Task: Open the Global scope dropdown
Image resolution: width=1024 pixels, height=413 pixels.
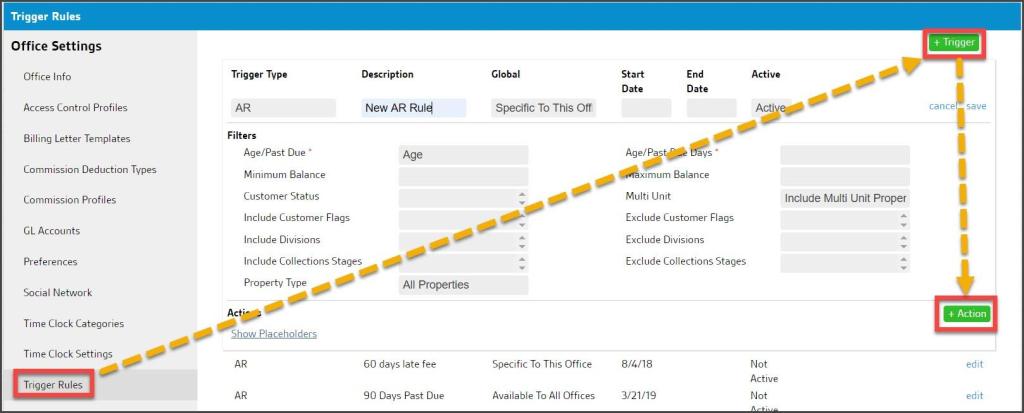Action: tap(545, 108)
